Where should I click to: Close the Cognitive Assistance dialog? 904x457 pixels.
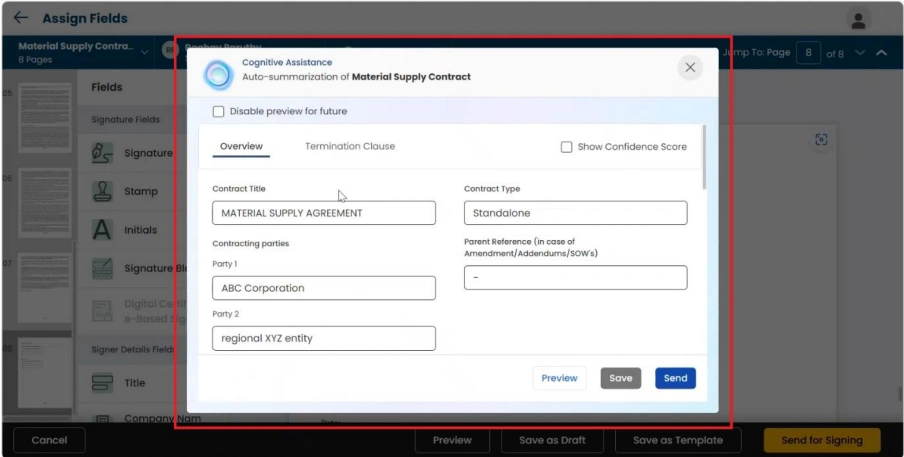coord(690,67)
